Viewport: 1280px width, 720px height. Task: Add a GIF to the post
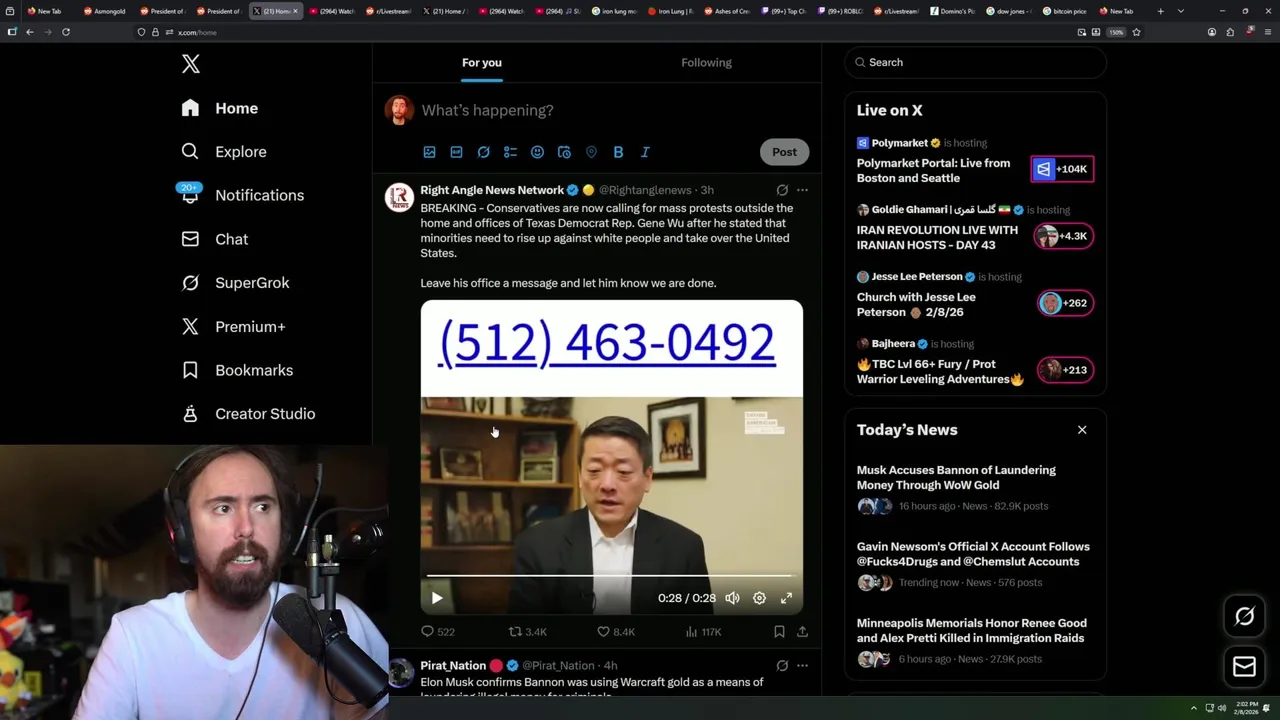click(x=456, y=152)
